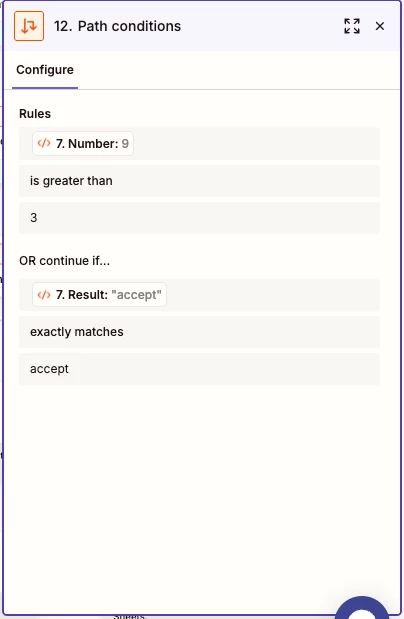Click the "OR continue if..." label

[x=64, y=261]
